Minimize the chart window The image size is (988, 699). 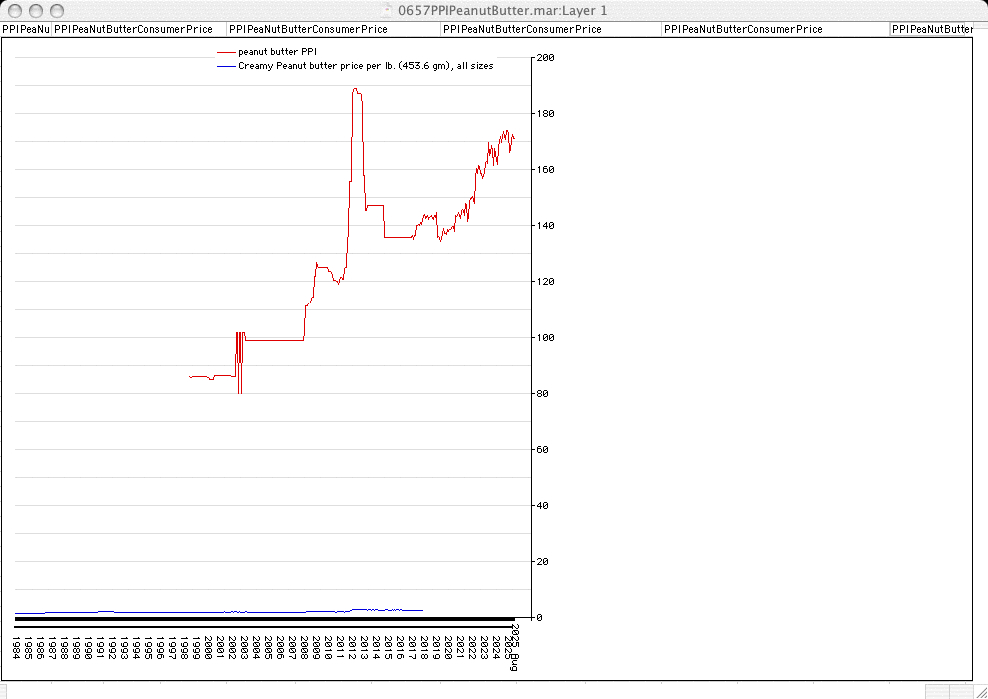point(36,10)
